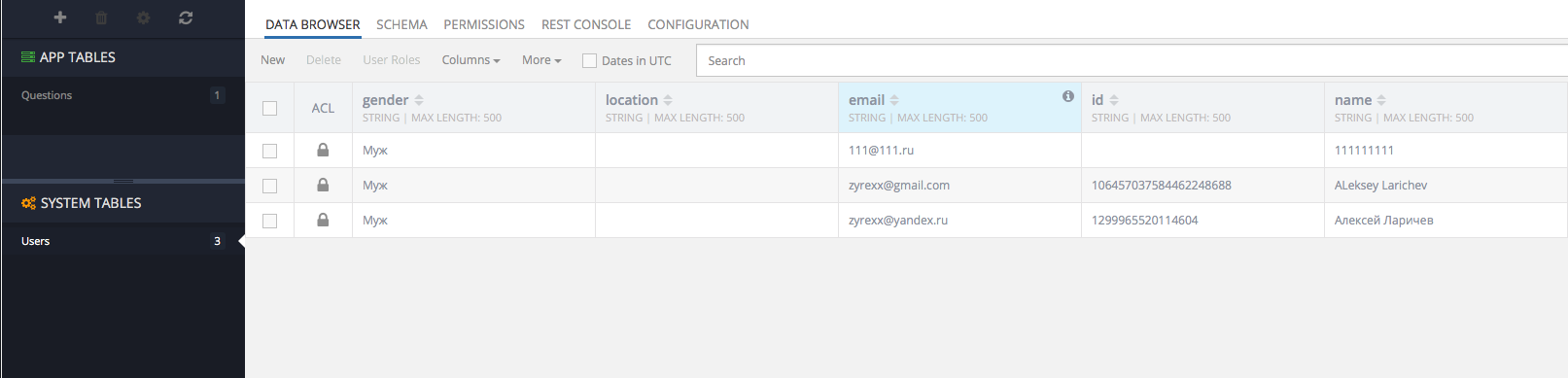Click the plus icon to add table

(60, 17)
